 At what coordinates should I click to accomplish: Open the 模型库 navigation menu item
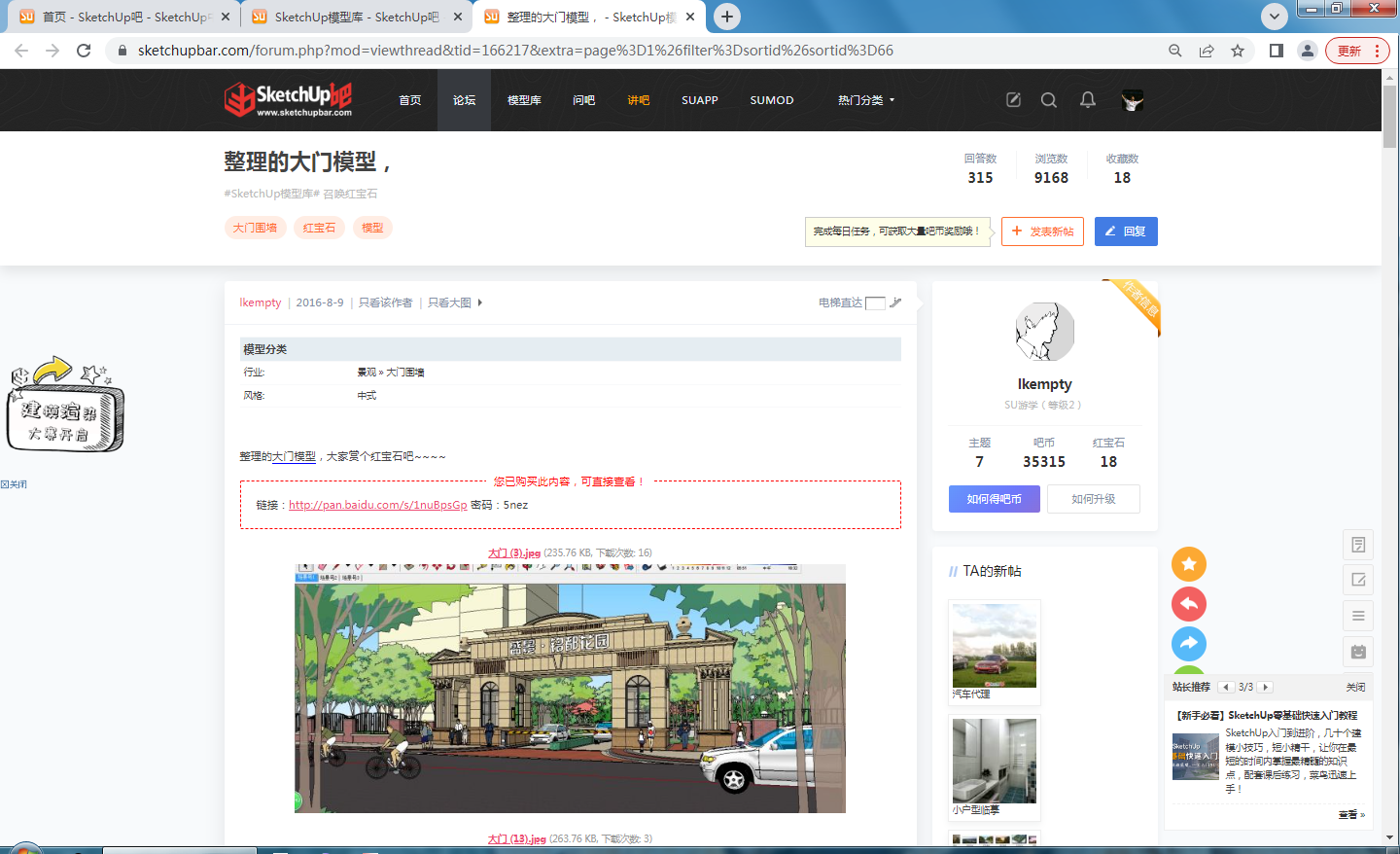[x=524, y=100]
